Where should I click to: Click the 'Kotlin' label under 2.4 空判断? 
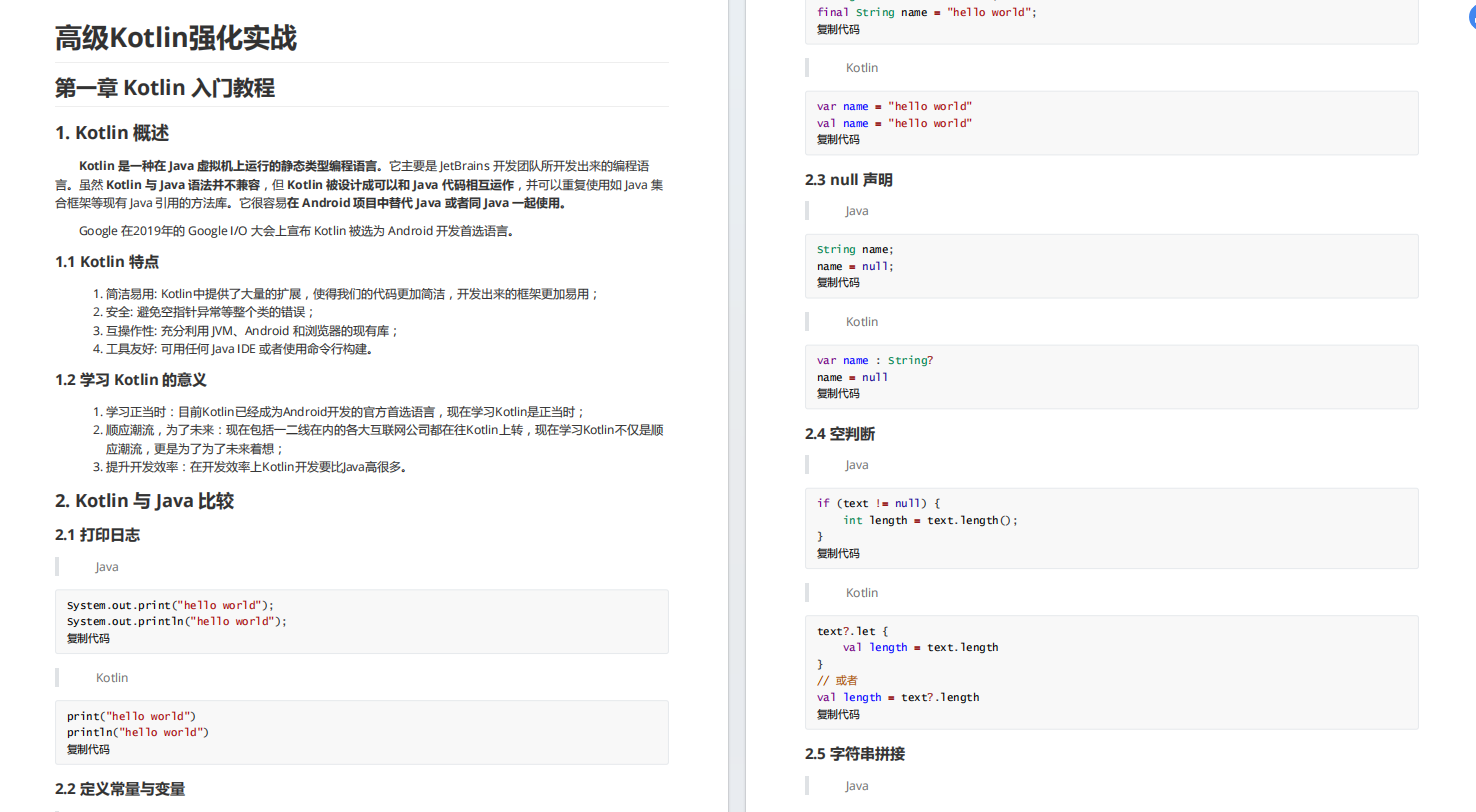point(862,592)
